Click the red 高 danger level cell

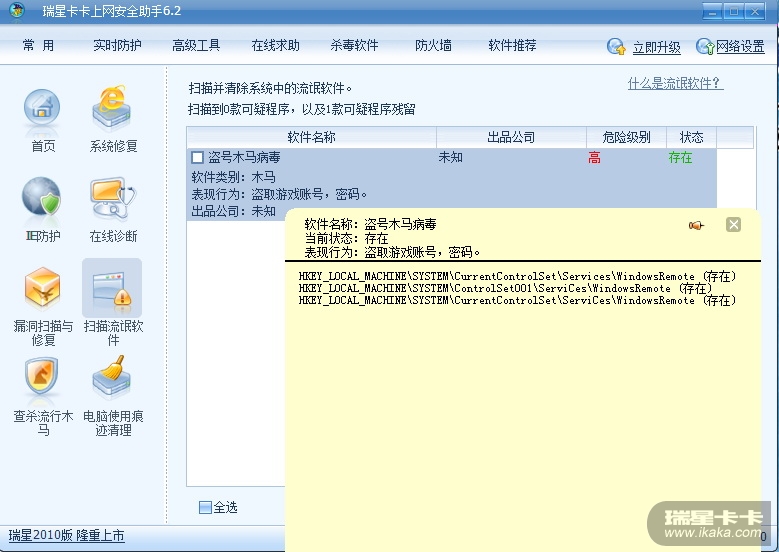pyautogui.click(x=594, y=158)
